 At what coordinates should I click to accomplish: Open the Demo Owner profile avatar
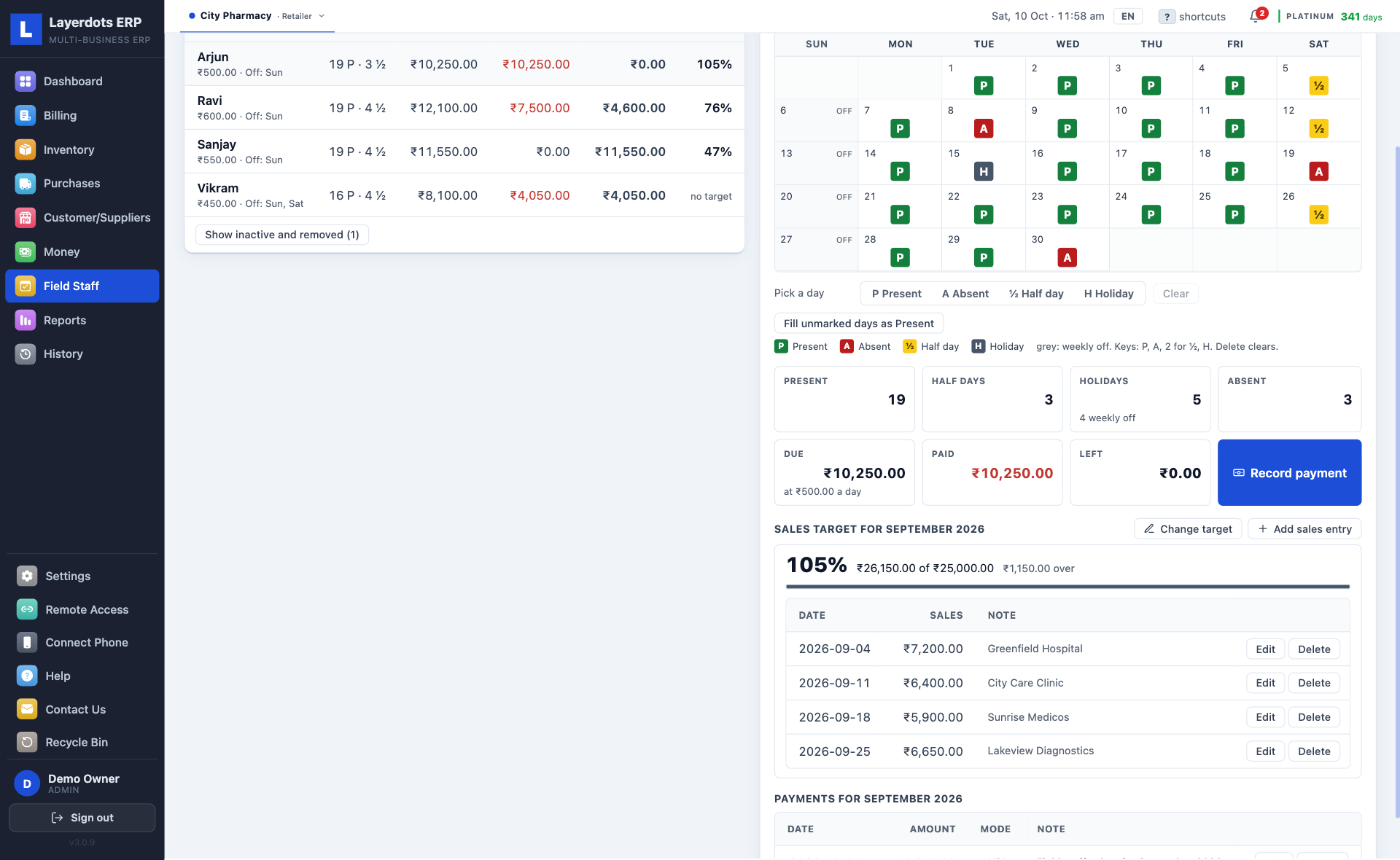click(x=27, y=783)
